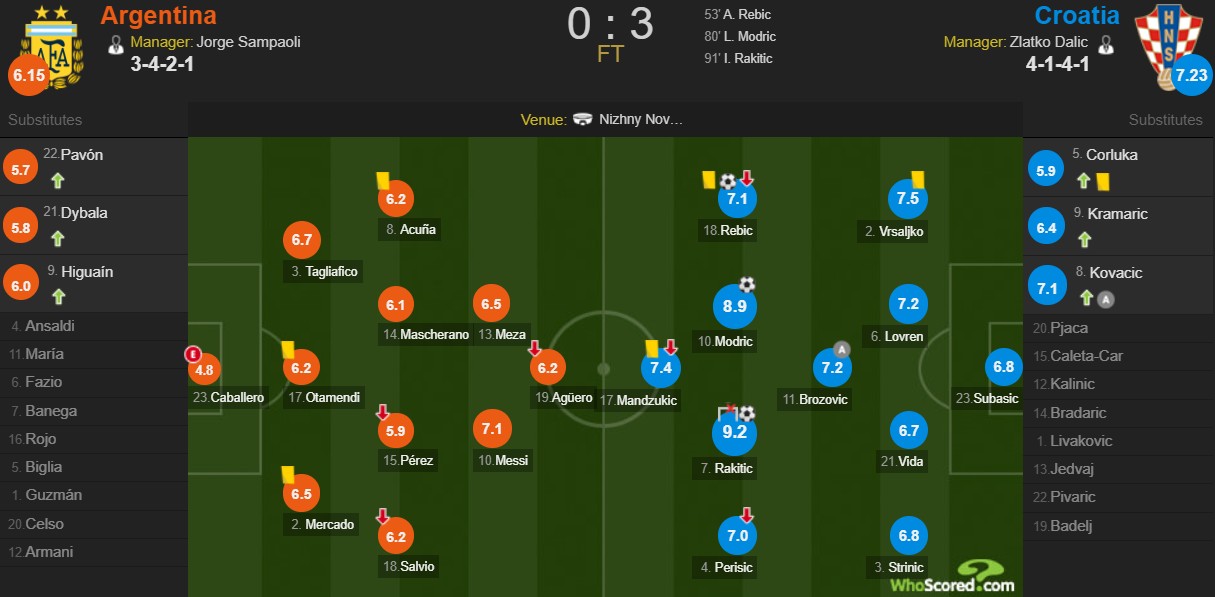This screenshot has width=1215, height=597.
Task: Select Rakitic's 9.2 rating circle
Action: 735,433
